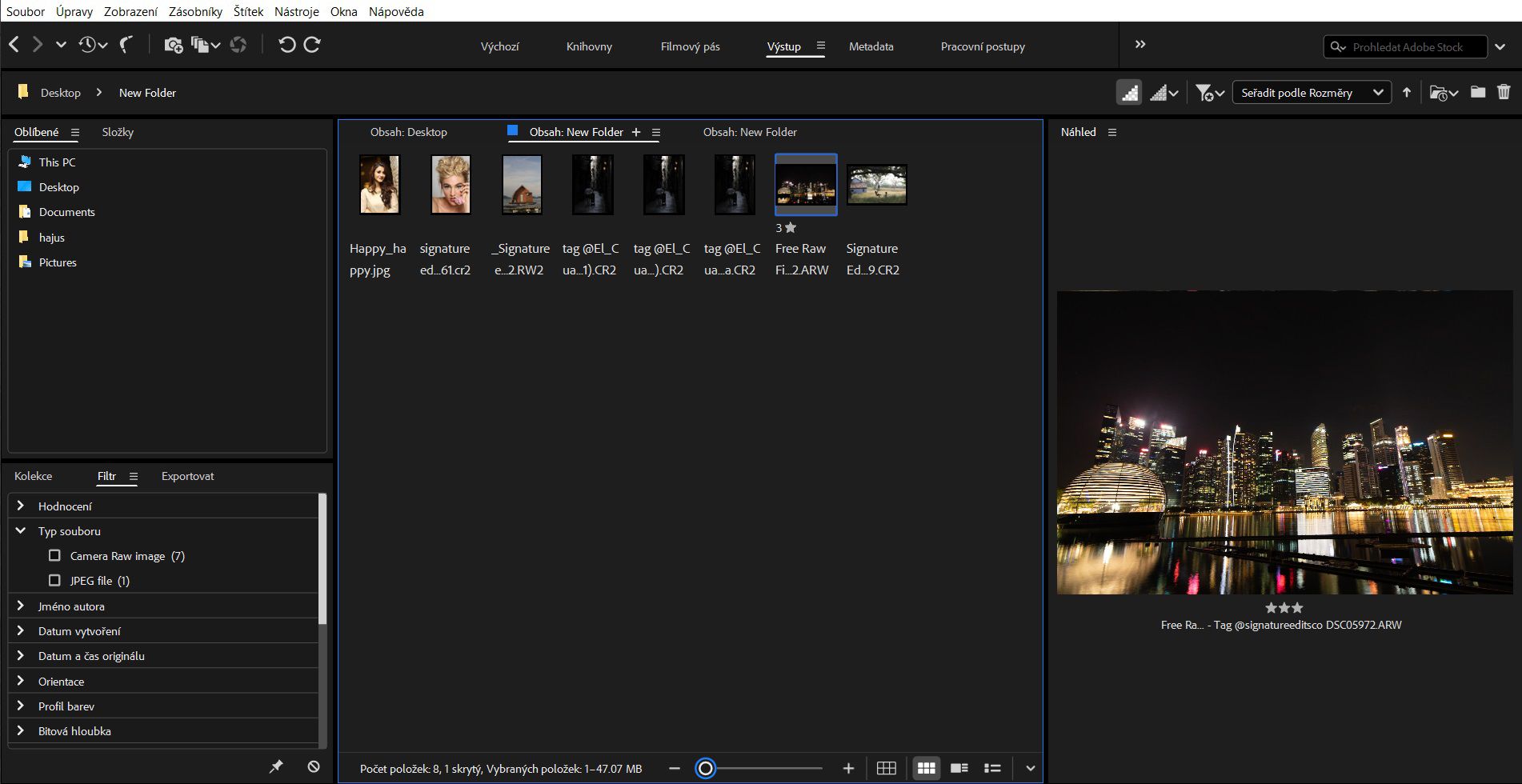Open the filter items by rating funnel

coord(1209,93)
